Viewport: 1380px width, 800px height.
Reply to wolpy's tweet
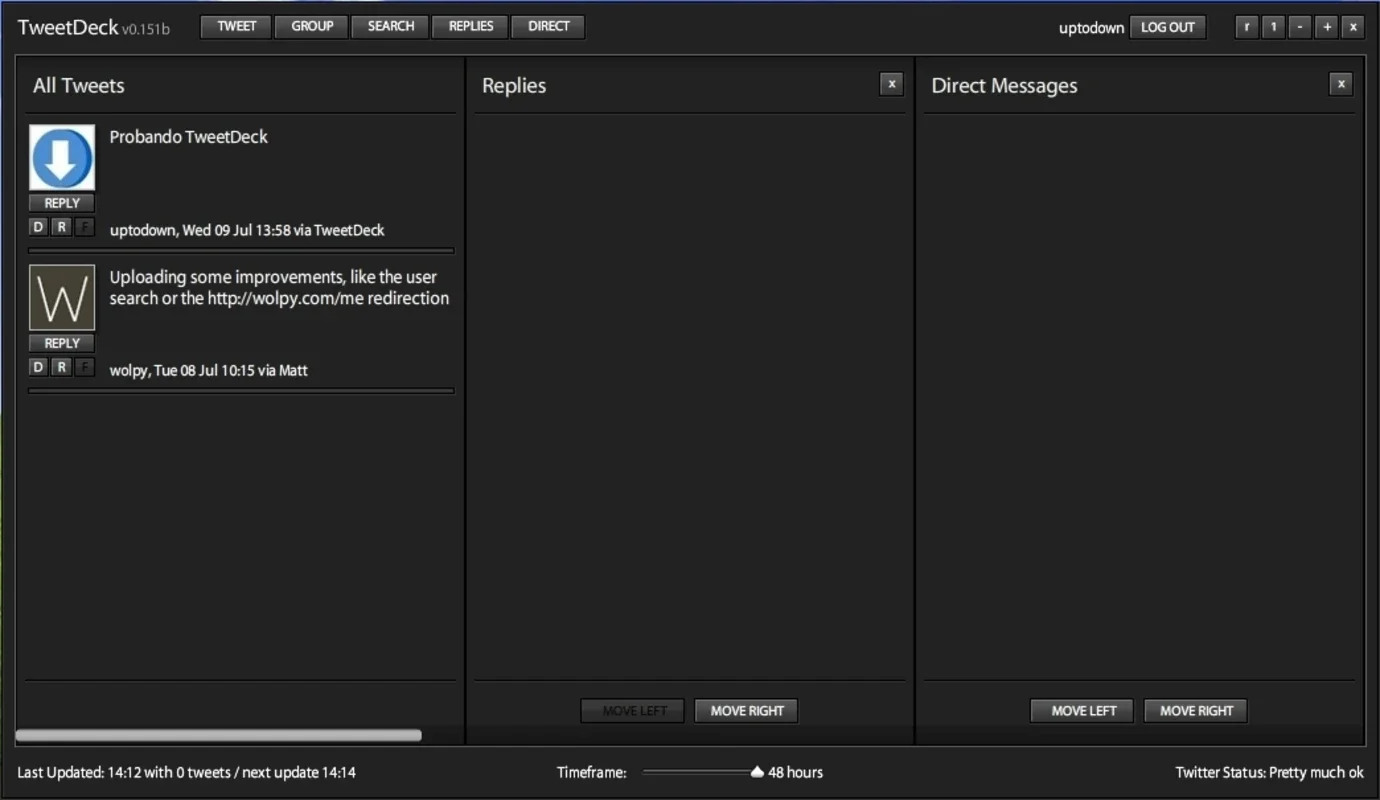[62, 343]
